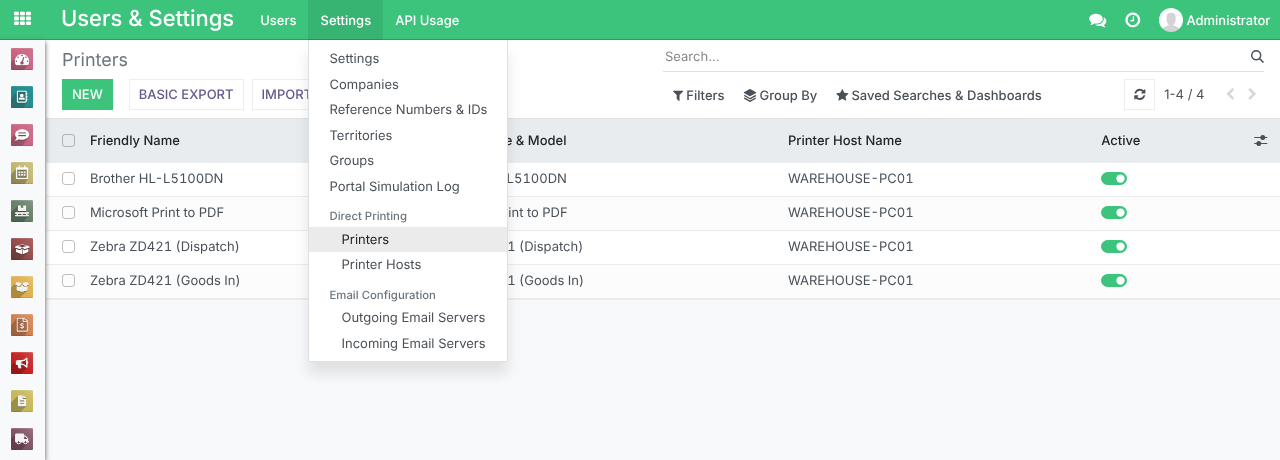This screenshot has height=460, width=1280.
Task: Click the partially hidden IMPORT button
Action: [281, 95]
